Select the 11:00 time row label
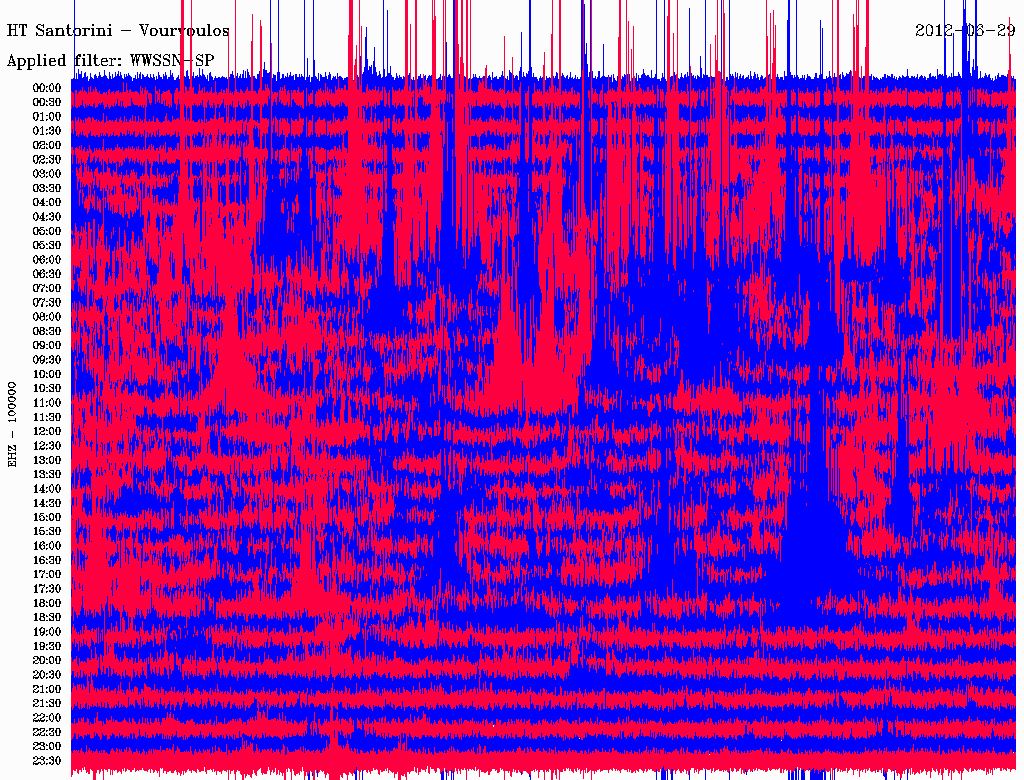The width and height of the screenshot is (1024, 780). coord(47,402)
